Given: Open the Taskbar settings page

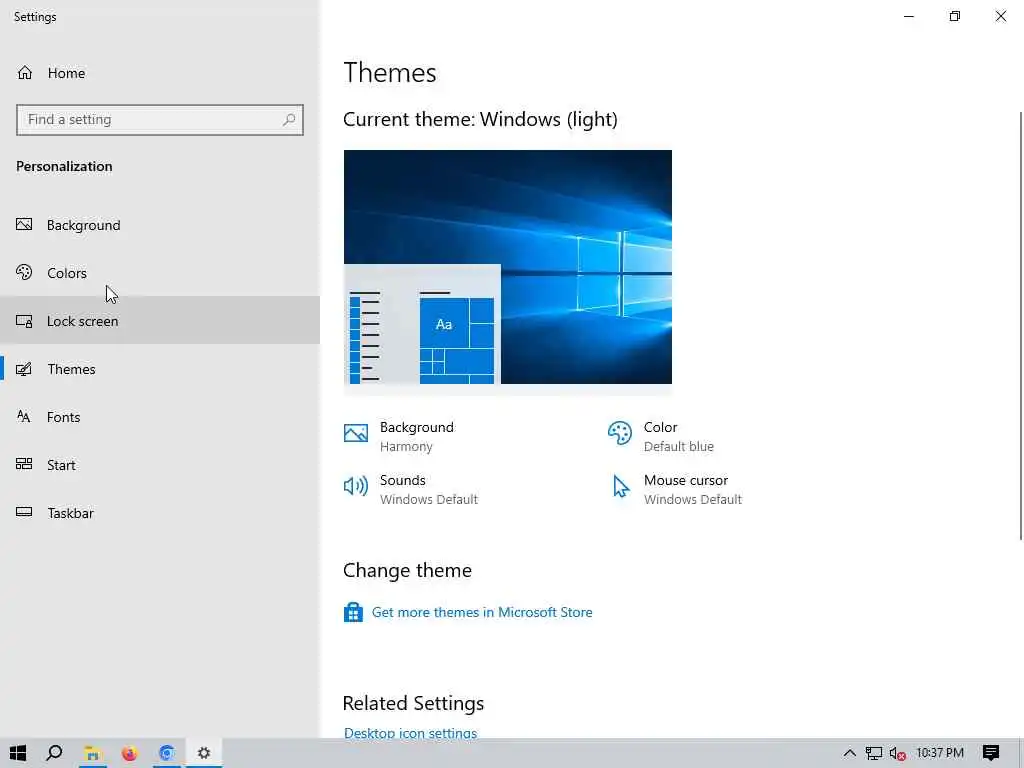Looking at the screenshot, I should click(x=160, y=513).
